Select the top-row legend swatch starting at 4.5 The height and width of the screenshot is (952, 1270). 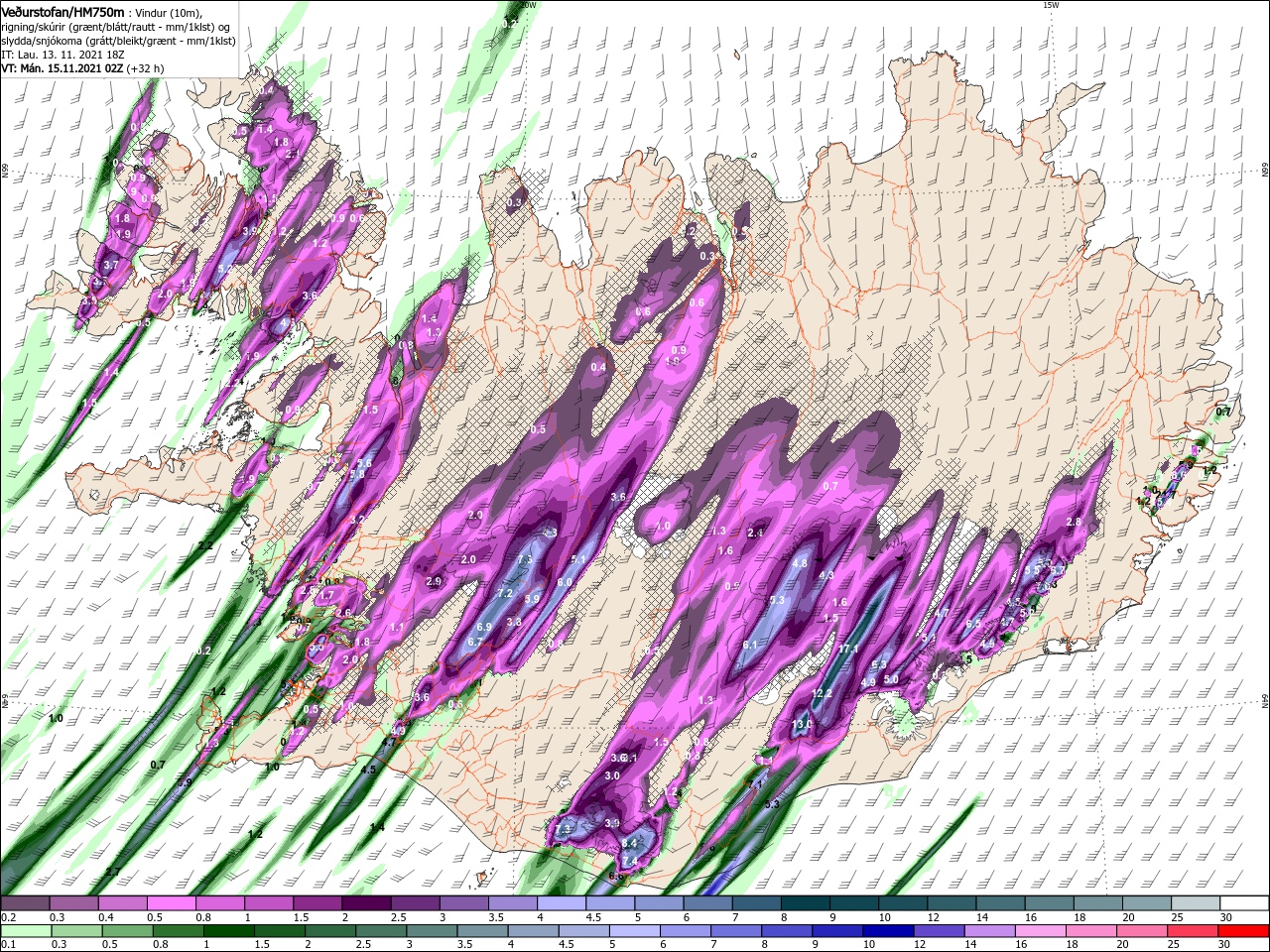610,903
